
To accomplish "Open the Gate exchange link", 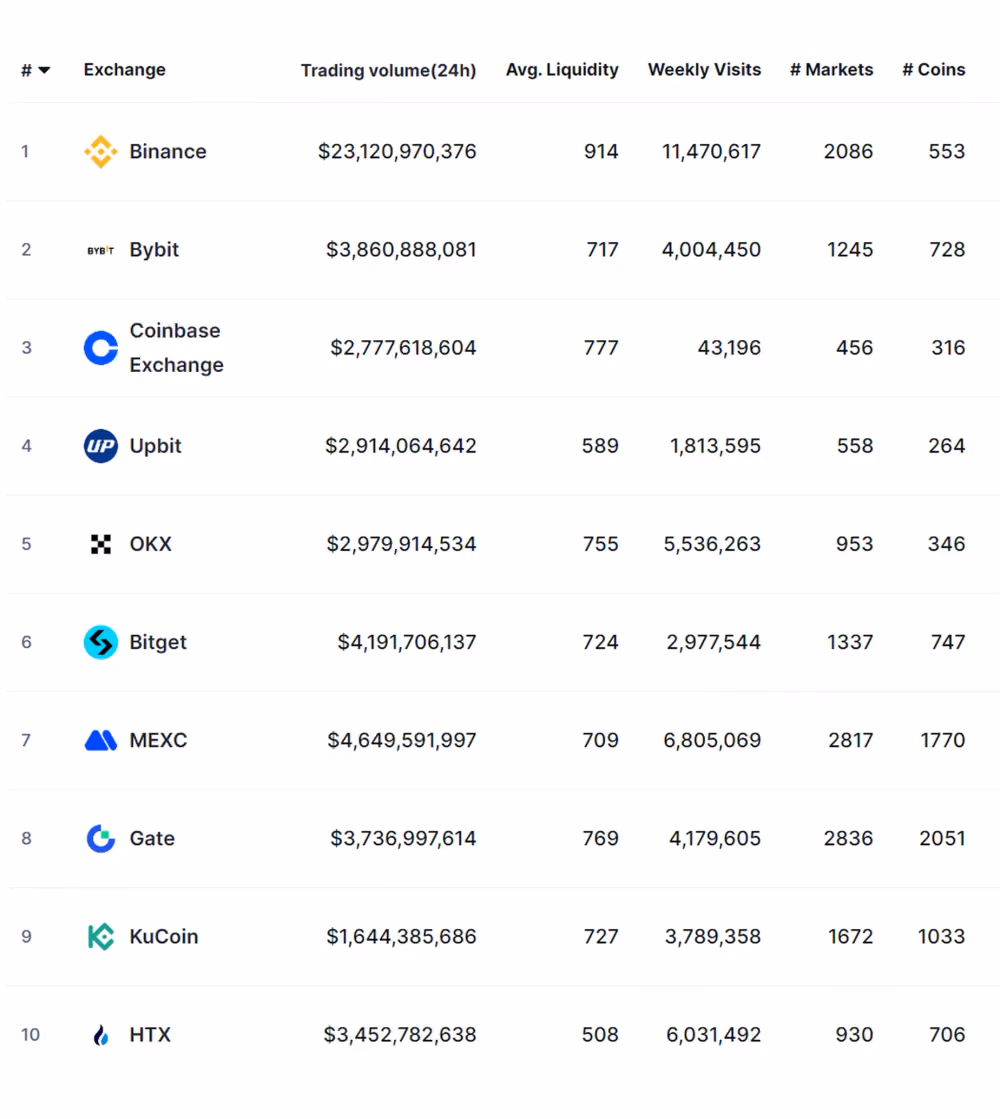I will click(x=152, y=839).
